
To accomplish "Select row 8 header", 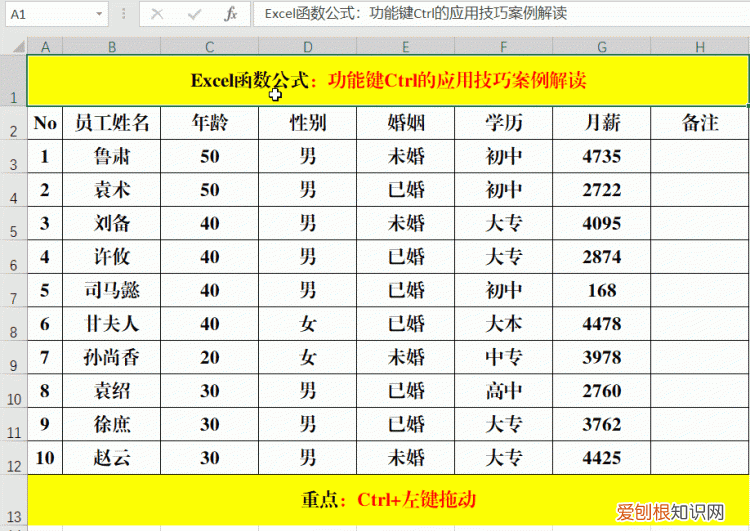I will point(13,324).
